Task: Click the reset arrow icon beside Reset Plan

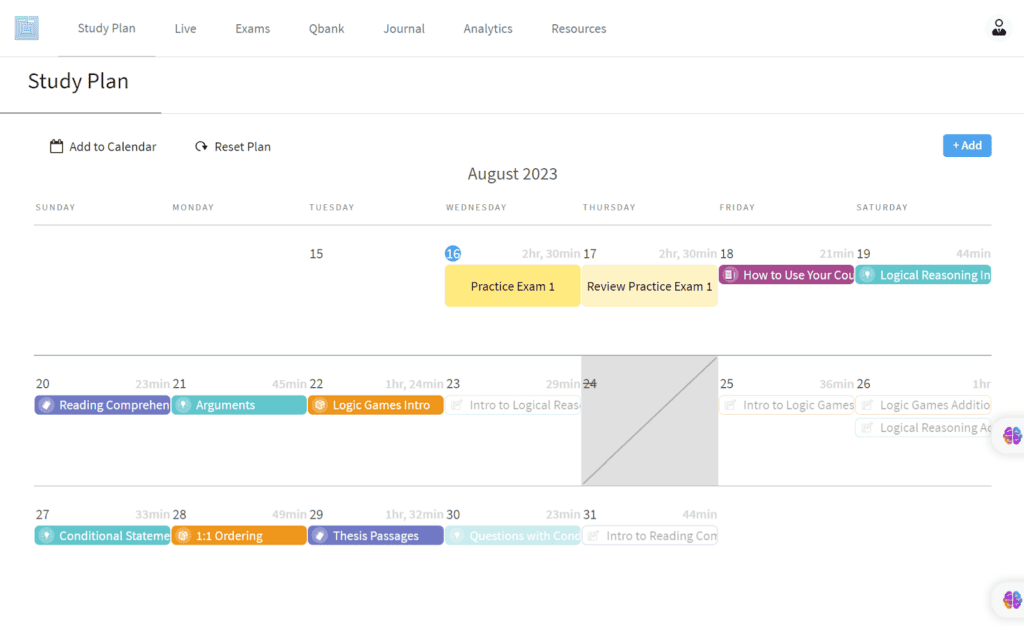Action: pos(199,146)
